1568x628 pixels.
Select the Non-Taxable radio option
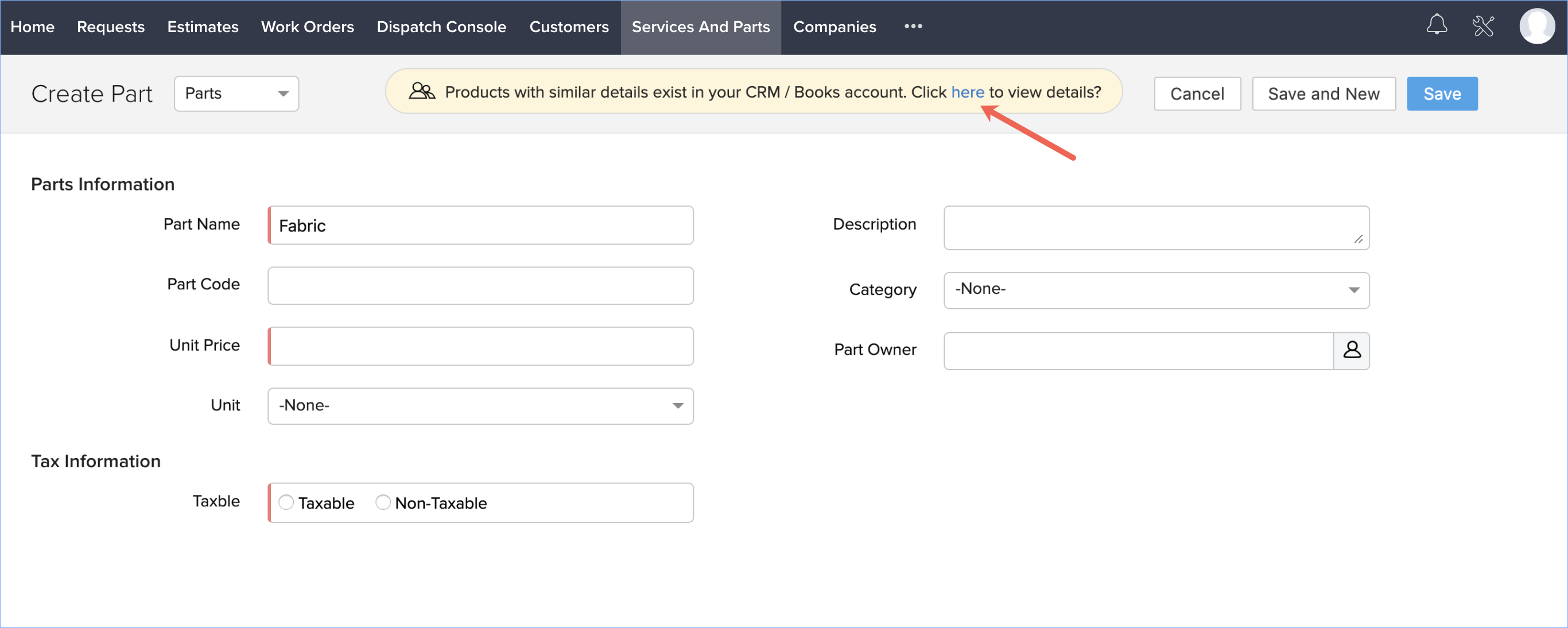383,502
